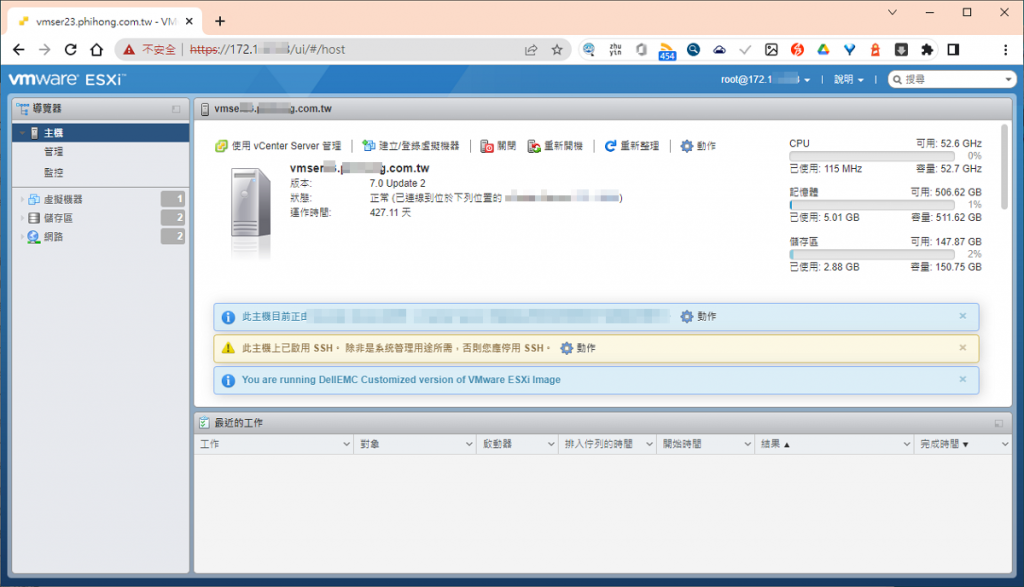Click the 不安全 security warning indicator
The width and height of the screenshot is (1024, 587).
coord(150,50)
